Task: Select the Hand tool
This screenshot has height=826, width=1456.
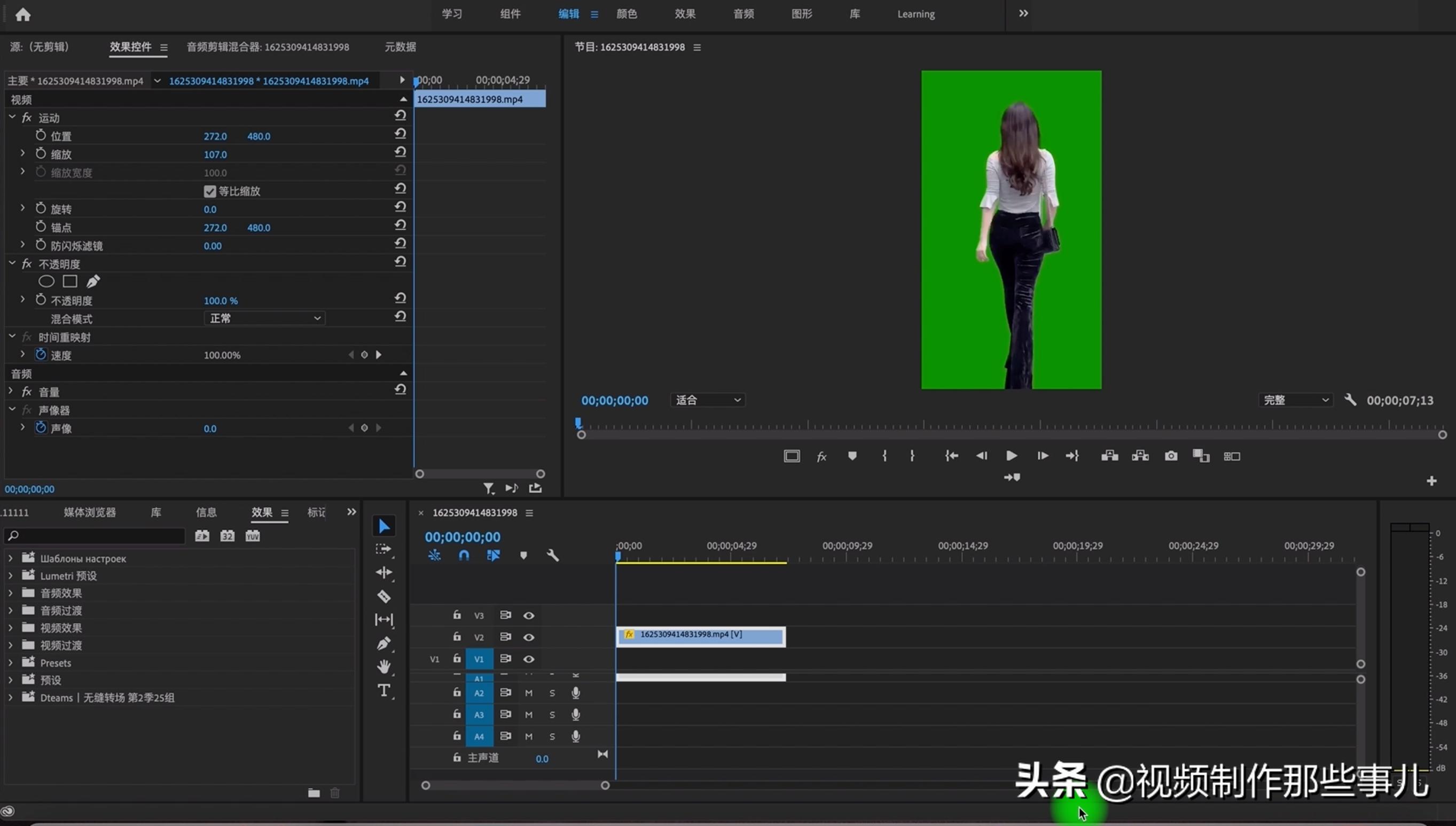Action: click(385, 667)
